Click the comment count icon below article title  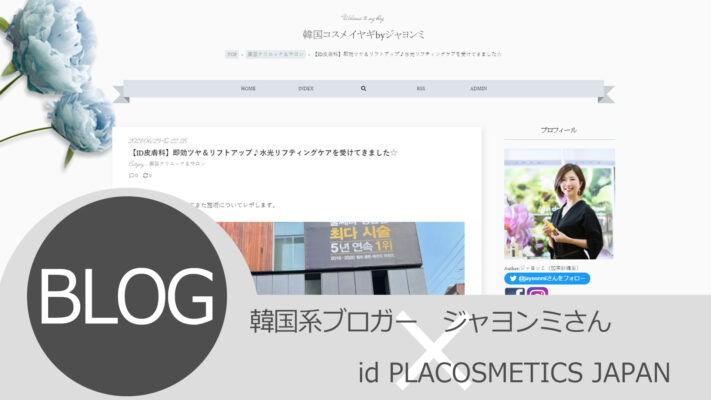133,176
